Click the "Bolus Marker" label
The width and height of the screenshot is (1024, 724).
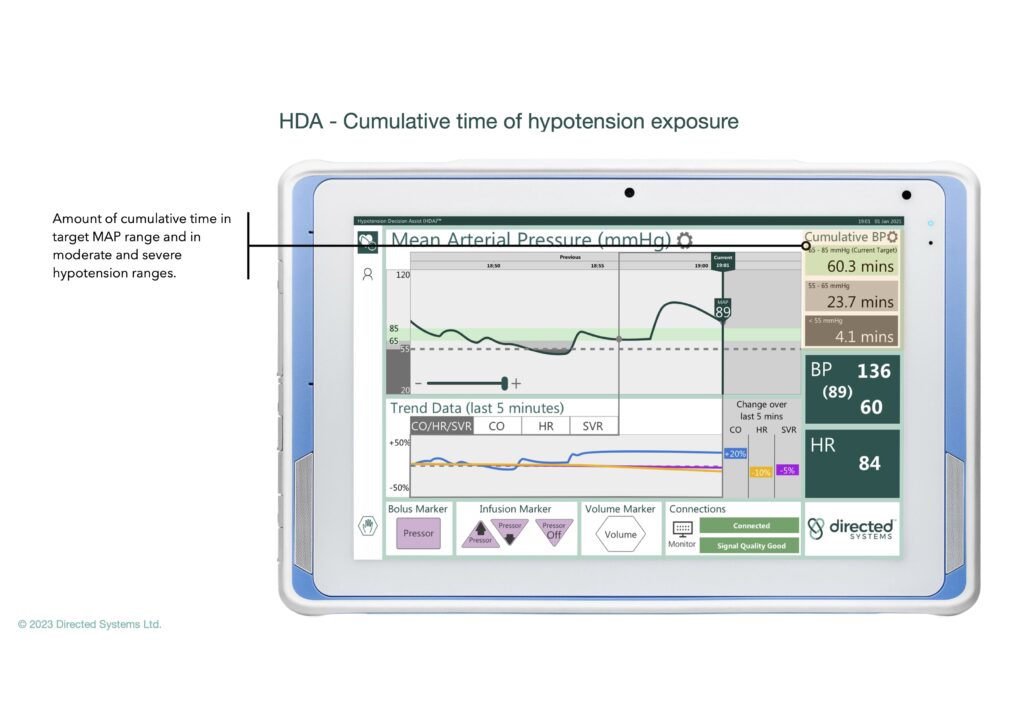point(418,509)
